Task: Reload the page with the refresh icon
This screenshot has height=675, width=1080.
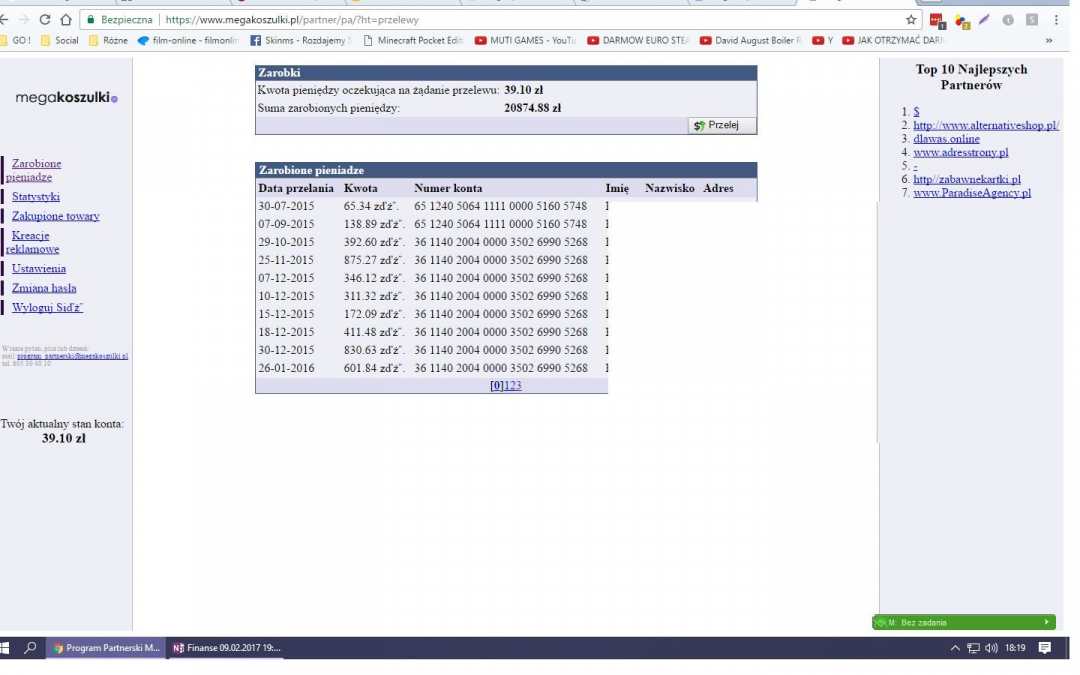Action: click(x=45, y=19)
